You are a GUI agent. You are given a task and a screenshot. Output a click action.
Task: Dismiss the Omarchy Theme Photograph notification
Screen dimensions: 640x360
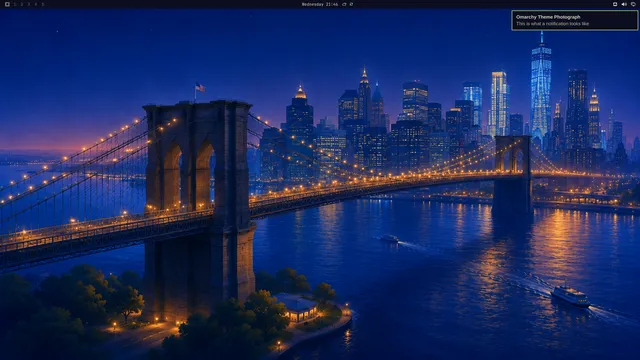pyautogui.click(x=574, y=20)
